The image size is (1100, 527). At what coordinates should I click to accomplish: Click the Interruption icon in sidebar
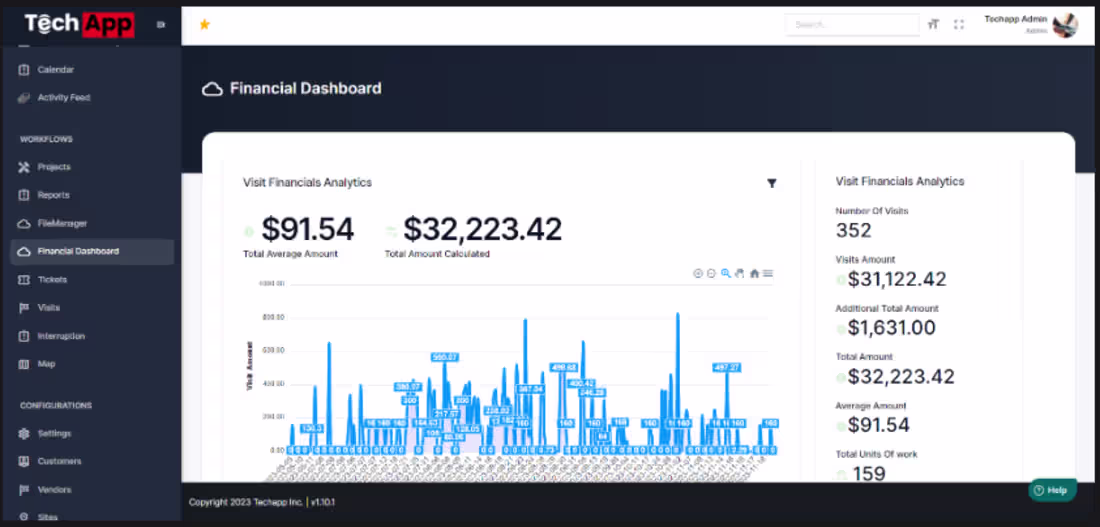pyautogui.click(x=24, y=335)
